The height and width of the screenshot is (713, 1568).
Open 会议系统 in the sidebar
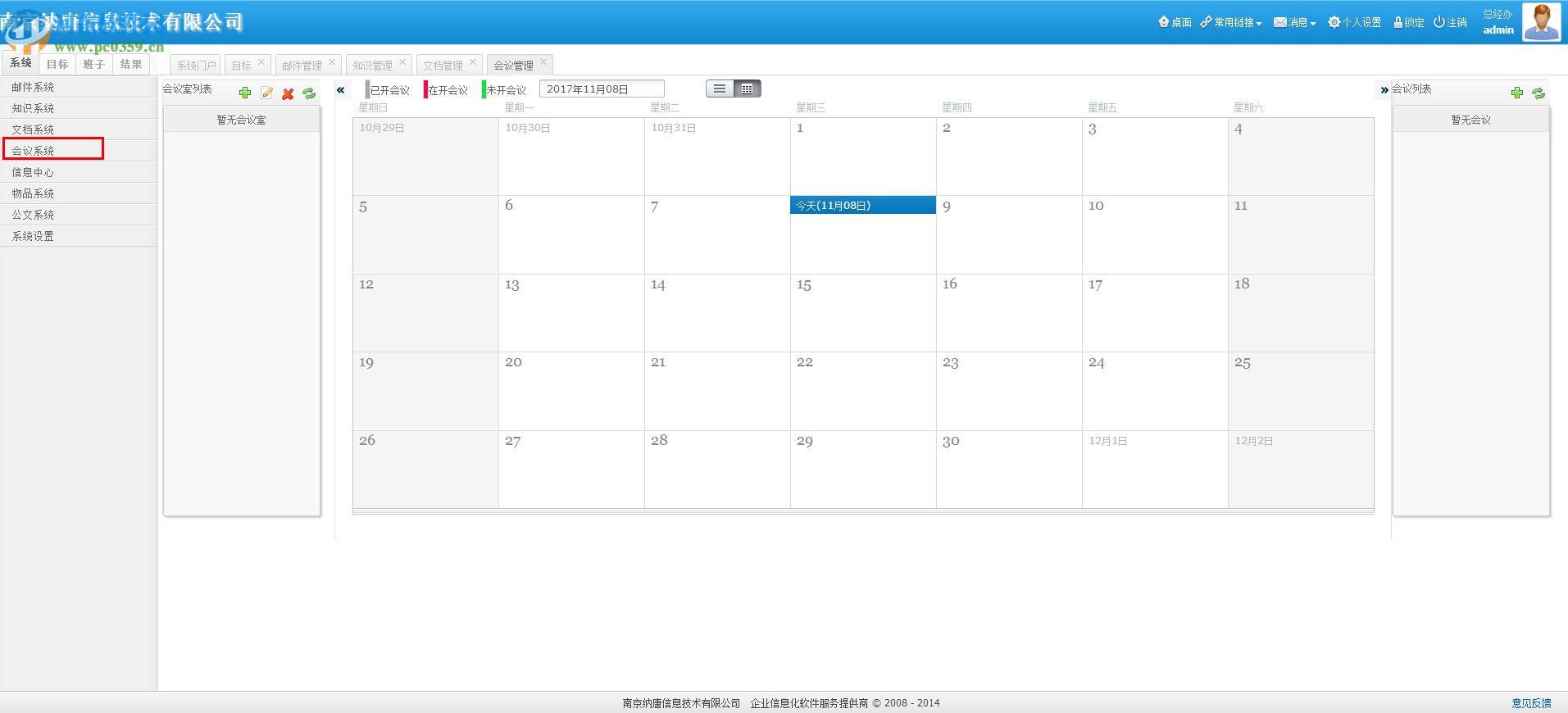(79, 151)
